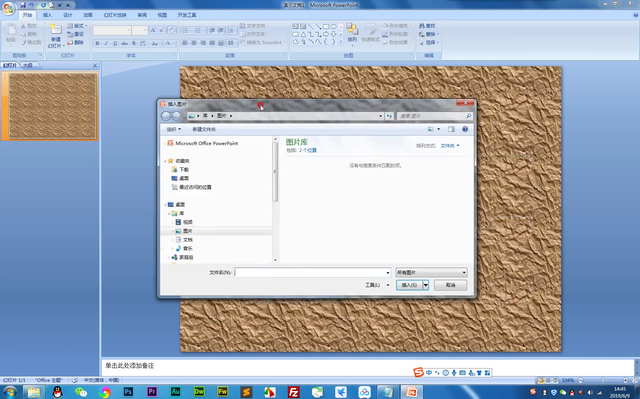The height and width of the screenshot is (399, 640).
Task: Click the search box in the dialog
Action: 431,116
